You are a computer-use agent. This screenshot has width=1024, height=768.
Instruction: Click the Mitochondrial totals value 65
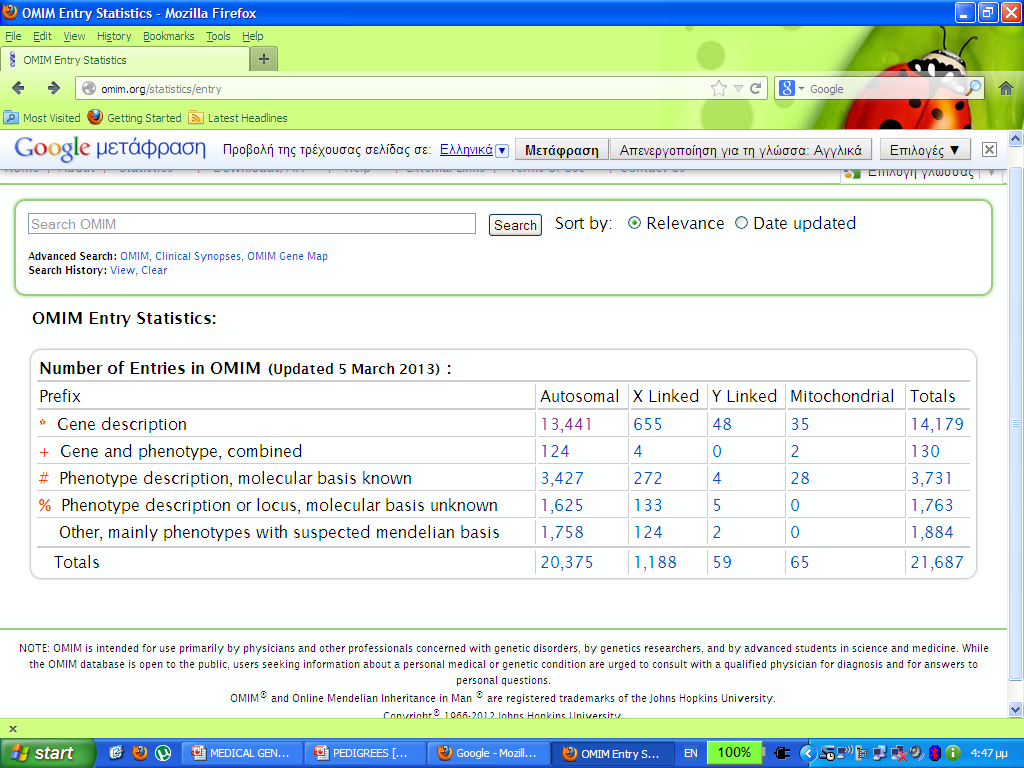pyautogui.click(x=799, y=562)
